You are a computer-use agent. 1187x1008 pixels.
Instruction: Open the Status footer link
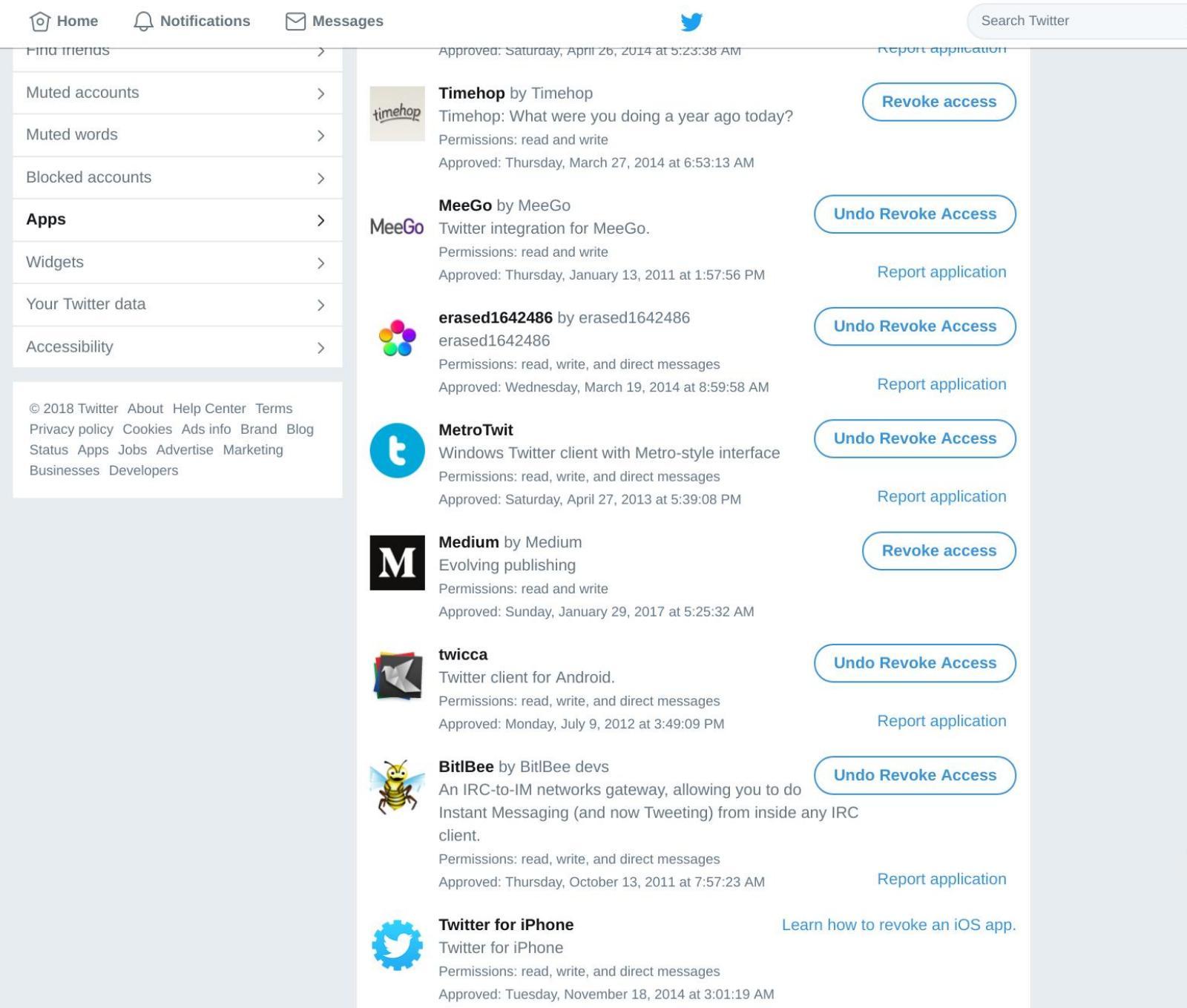(48, 450)
